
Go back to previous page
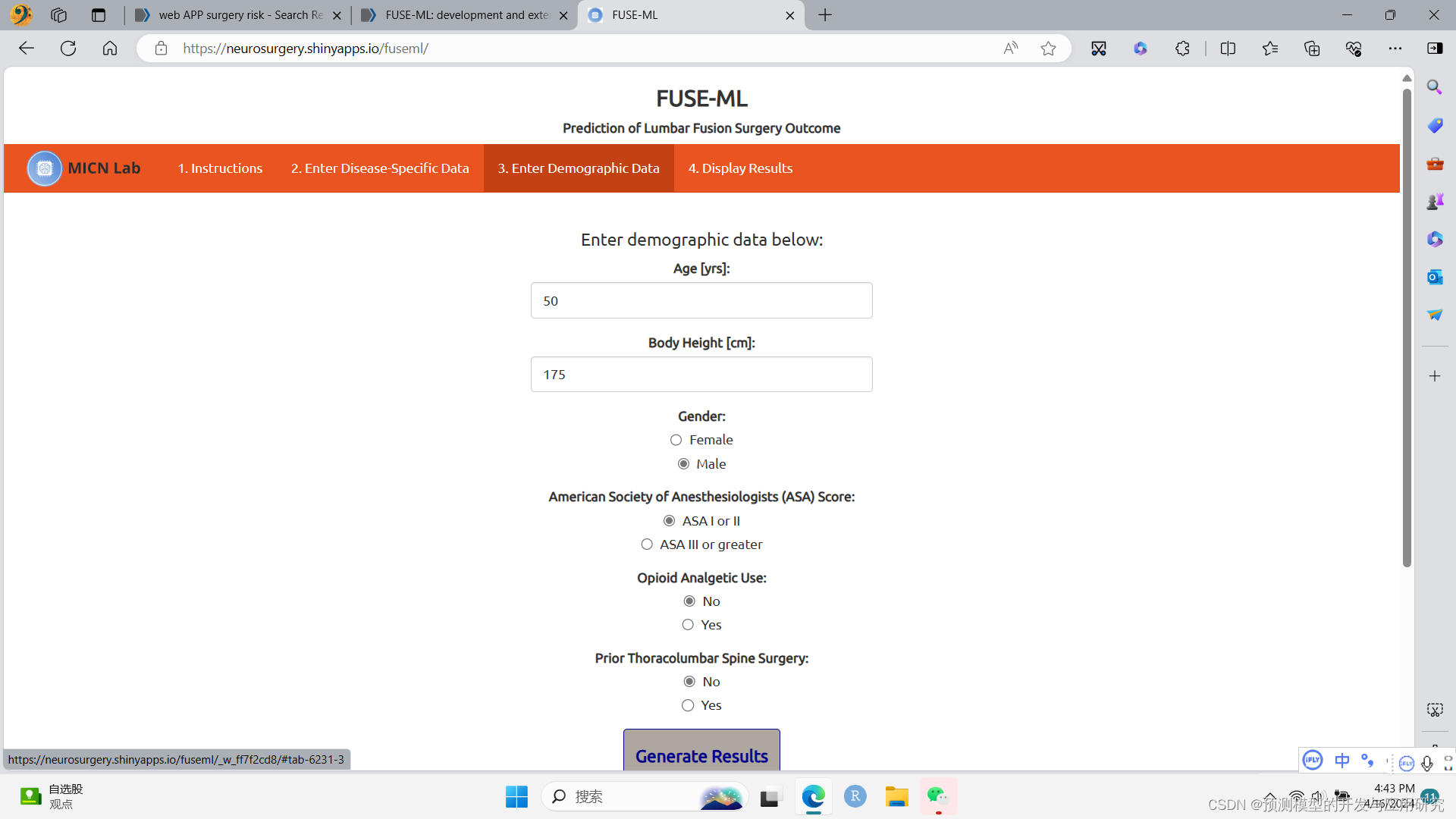point(27,49)
